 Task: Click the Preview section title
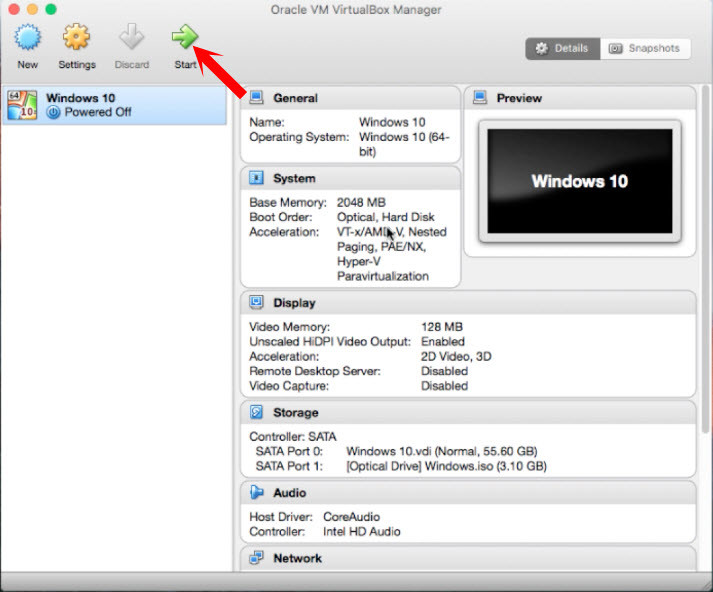[519, 98]
